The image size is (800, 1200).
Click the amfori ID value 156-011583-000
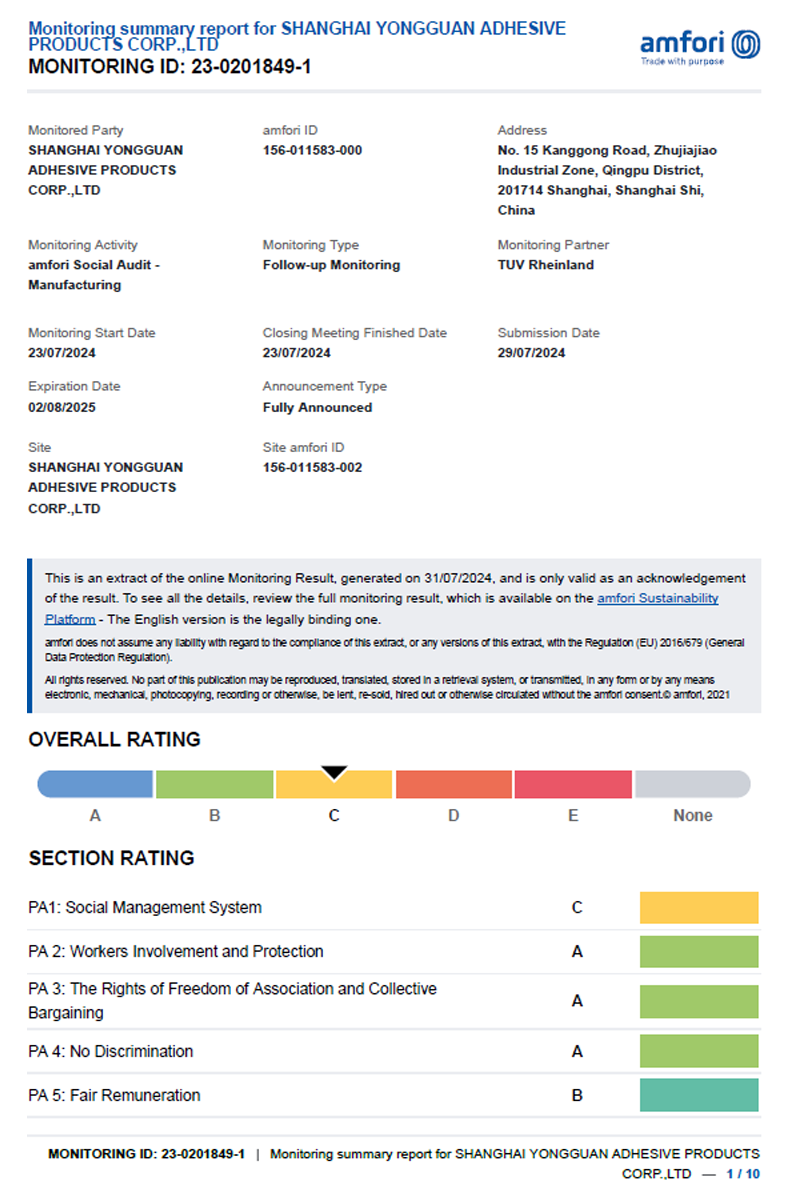click(x=312, y=150)
